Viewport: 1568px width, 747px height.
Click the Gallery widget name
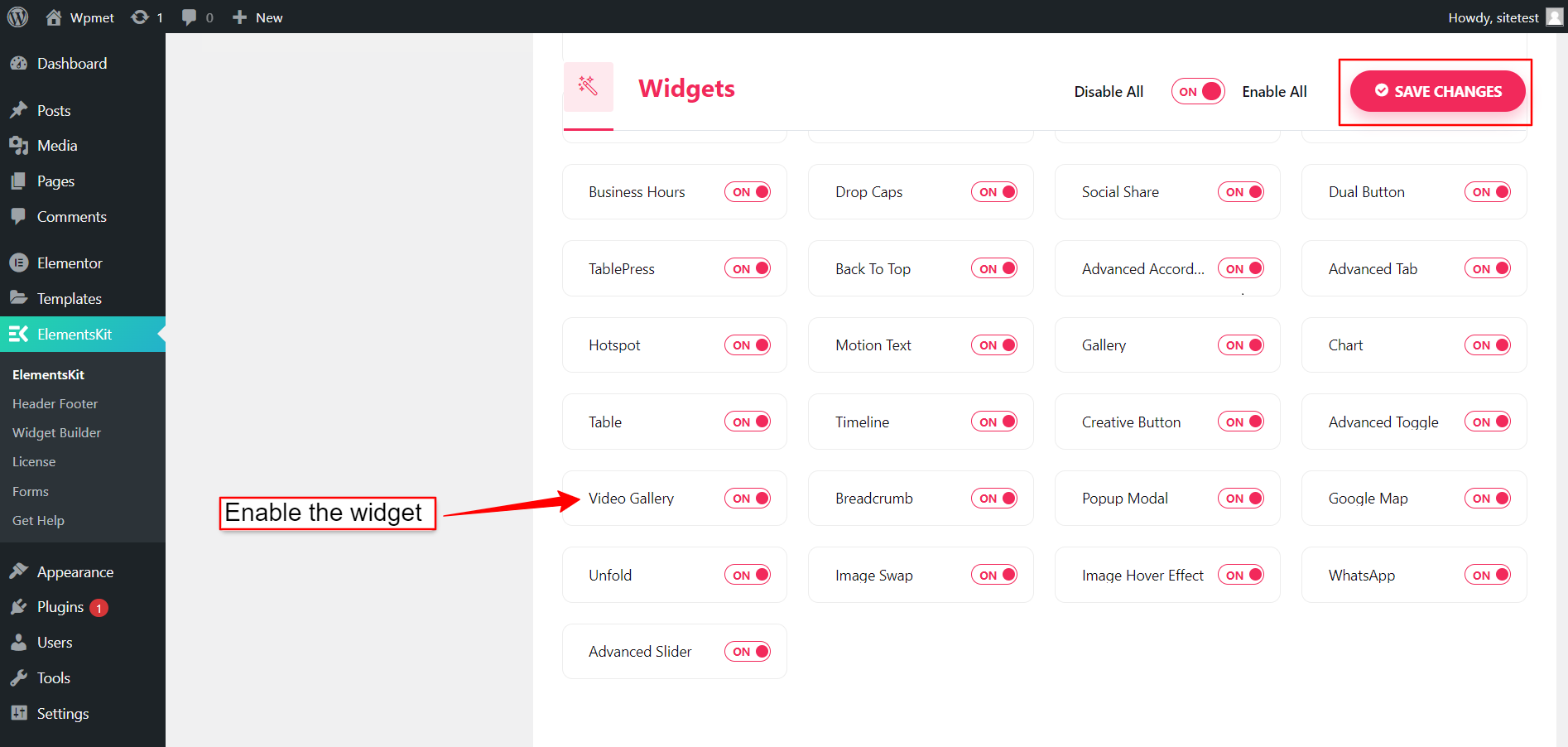click(1104, 345)
